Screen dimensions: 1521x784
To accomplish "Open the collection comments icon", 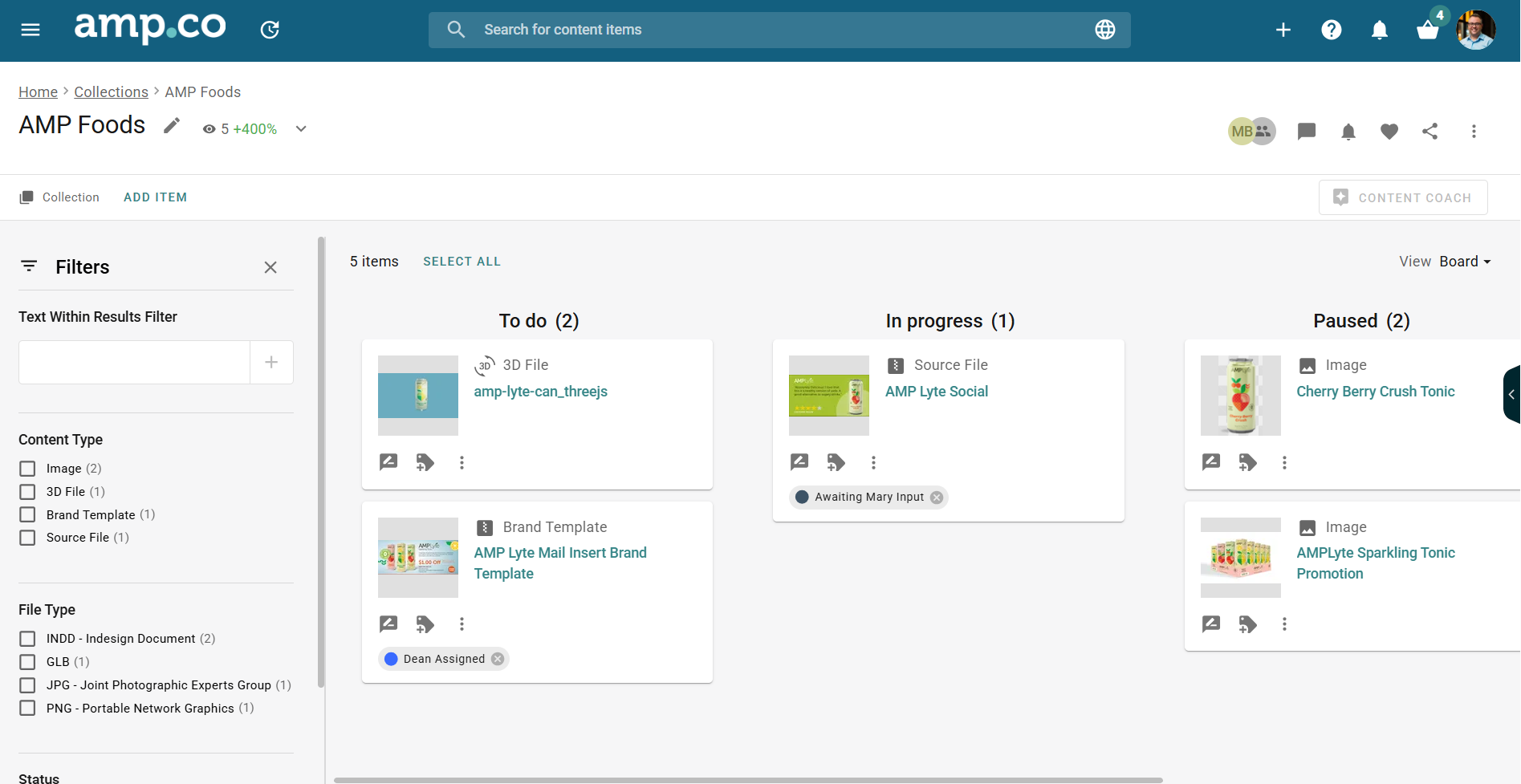I will pyautogui.click(x=1307, y=131).
